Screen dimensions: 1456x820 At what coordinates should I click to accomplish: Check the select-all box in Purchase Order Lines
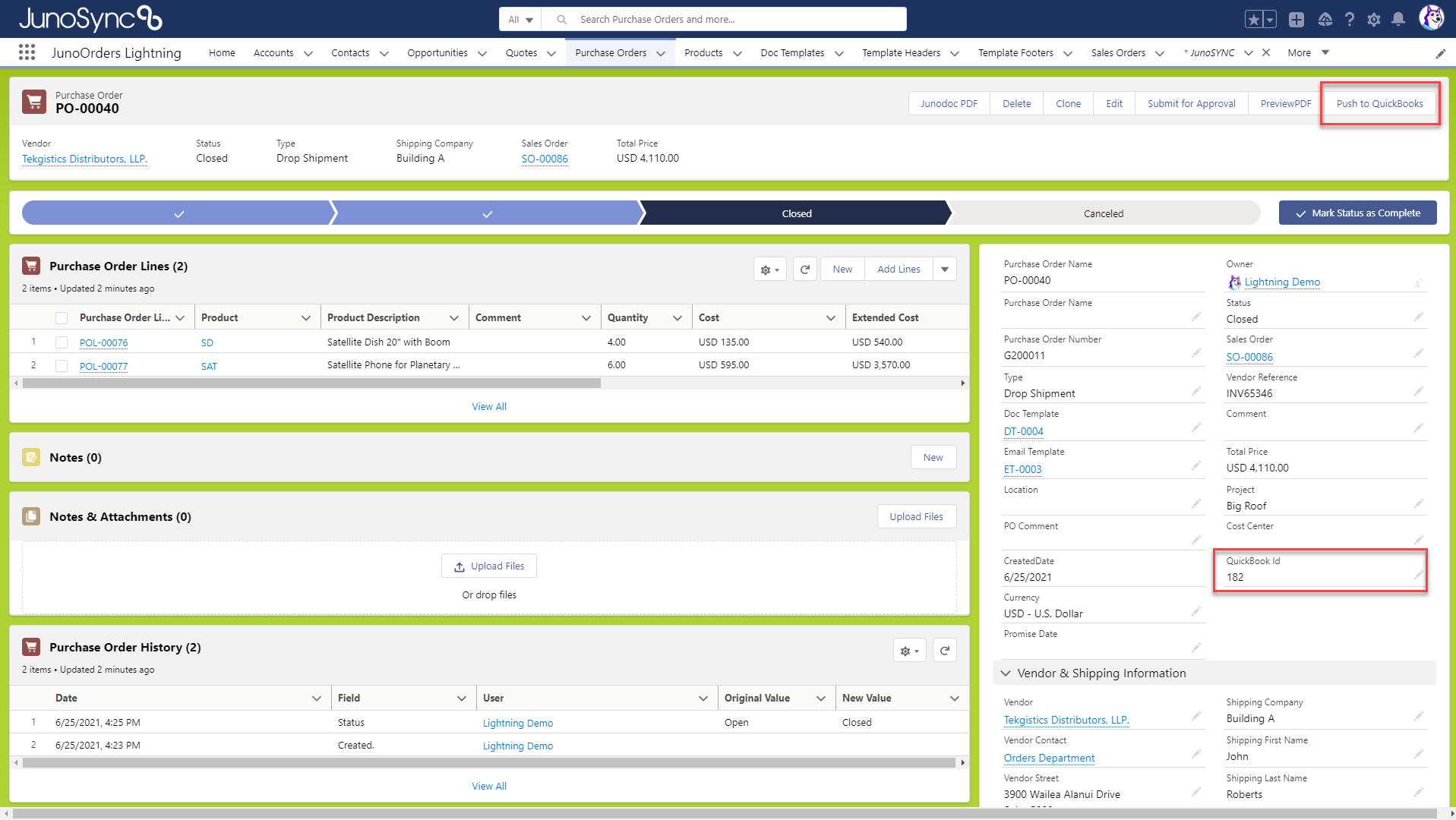coord(62,317)
